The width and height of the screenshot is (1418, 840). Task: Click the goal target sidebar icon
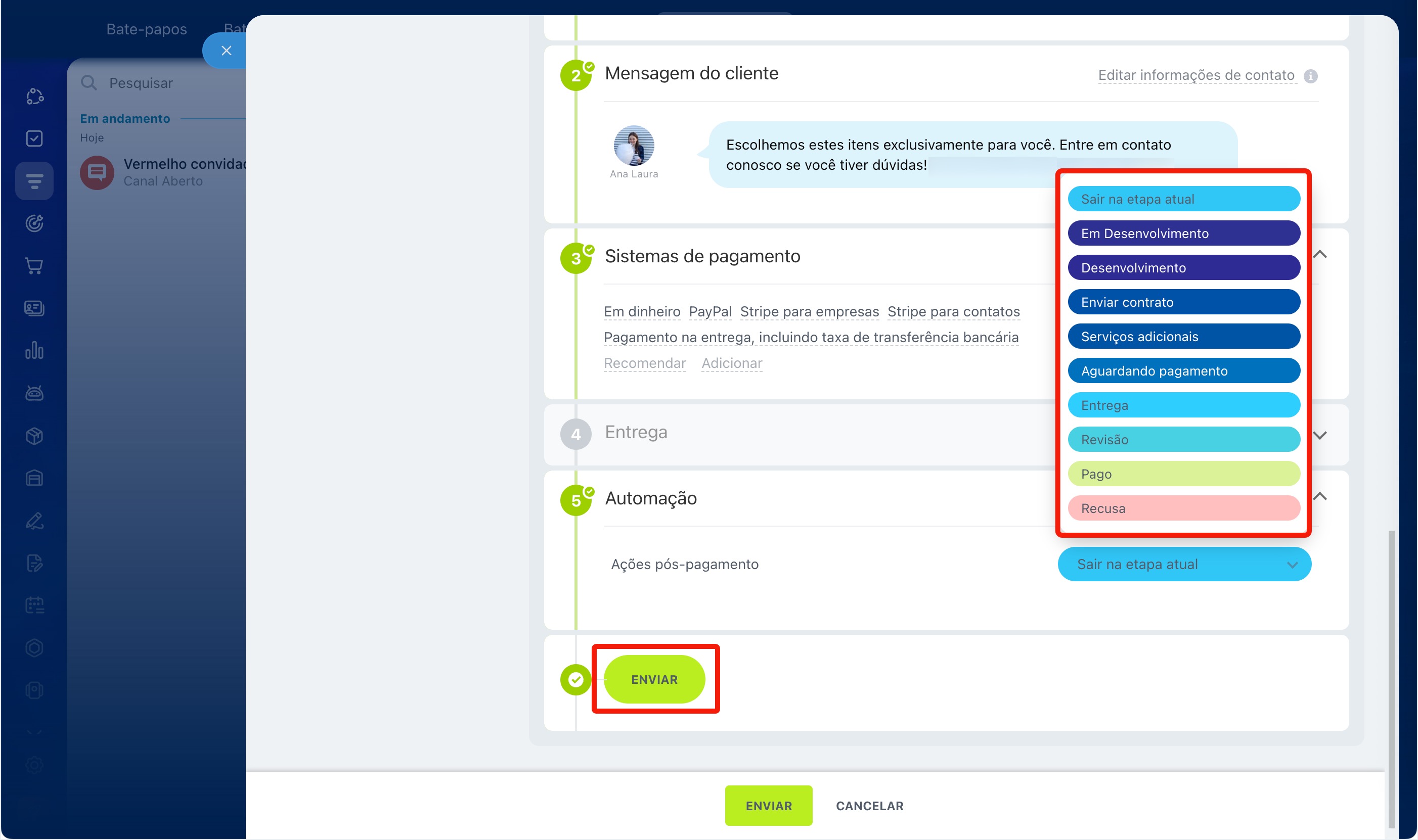click(34, 223)
